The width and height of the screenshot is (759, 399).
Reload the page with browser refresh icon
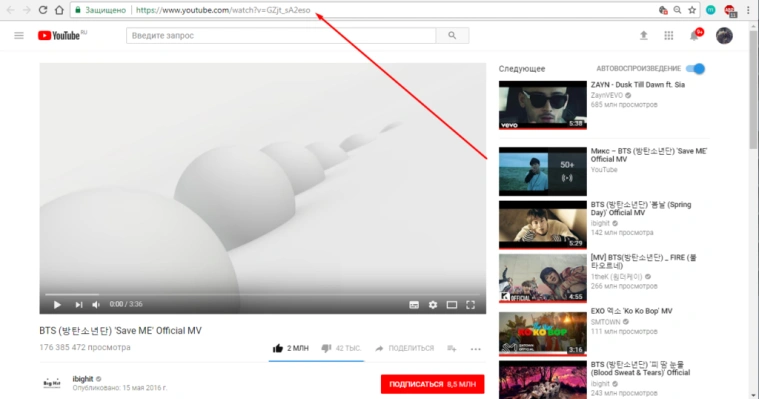pyautogui.click(x=43, y=10)
